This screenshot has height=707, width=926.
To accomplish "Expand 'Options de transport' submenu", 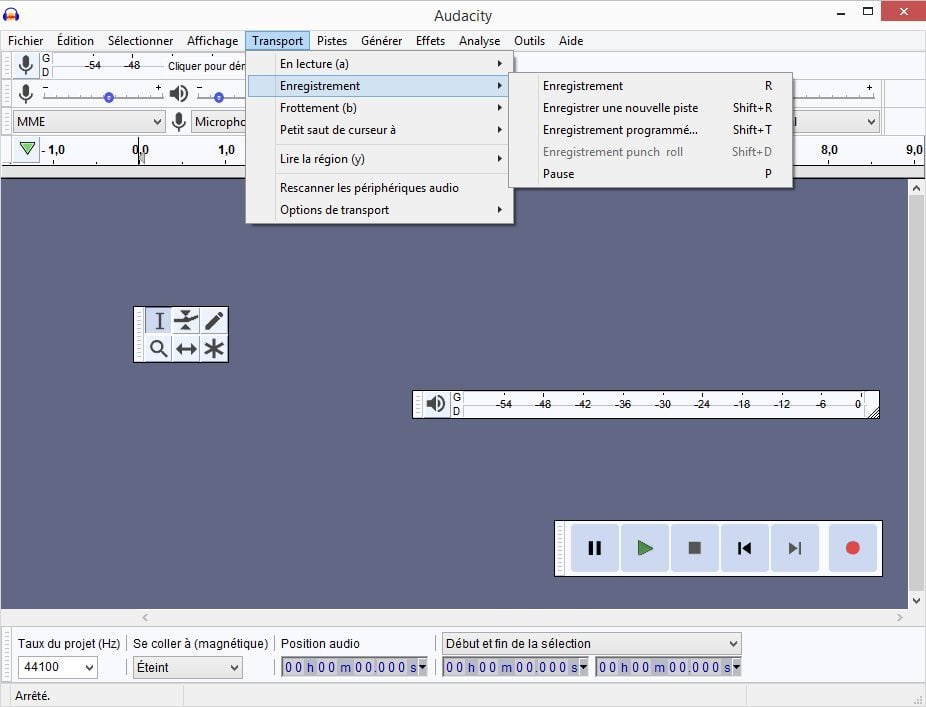I will point(380,210).
